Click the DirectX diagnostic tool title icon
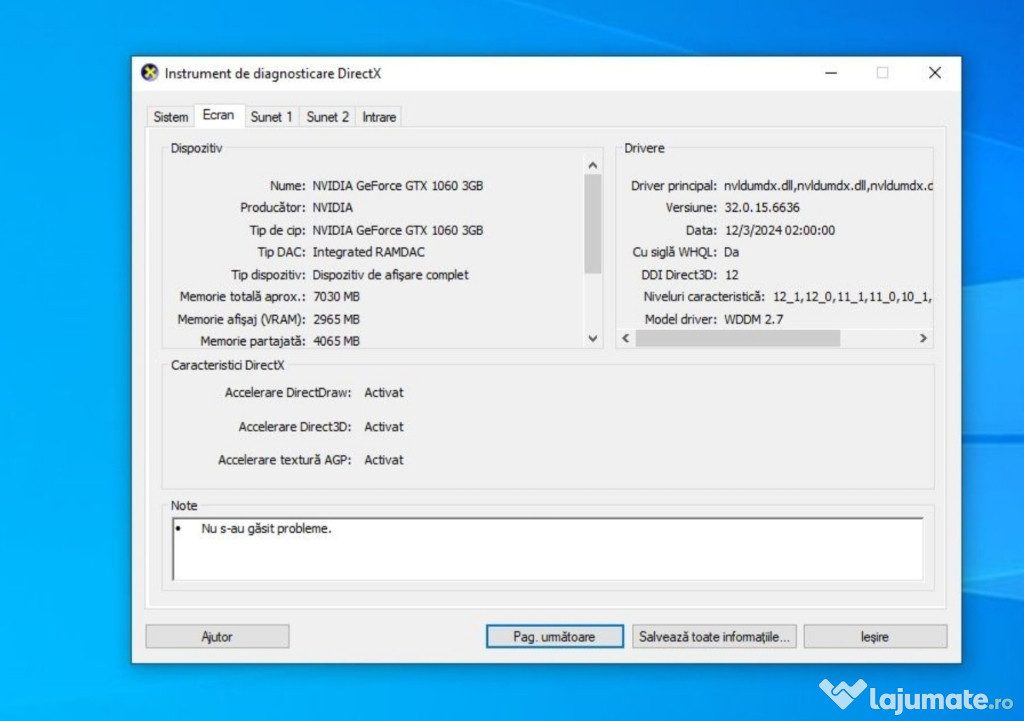Image resolution: width=1024 pixels, height=721 pixels. tap(150, 72)
